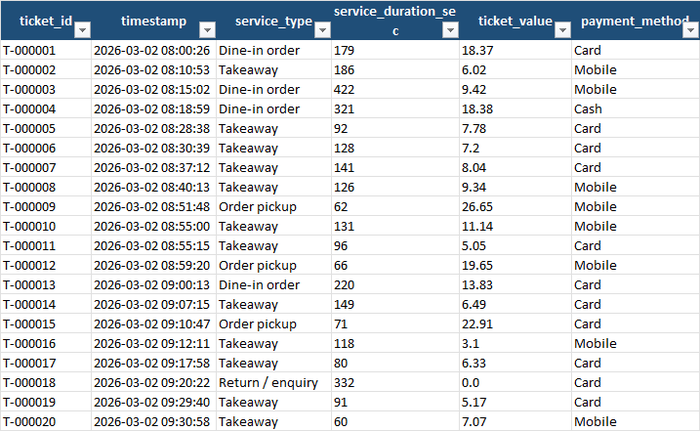Viewport: 700px width, 431px height.
Task: Open the service_duration_sec filter dropdown
Action: click(x=450, y=30)
